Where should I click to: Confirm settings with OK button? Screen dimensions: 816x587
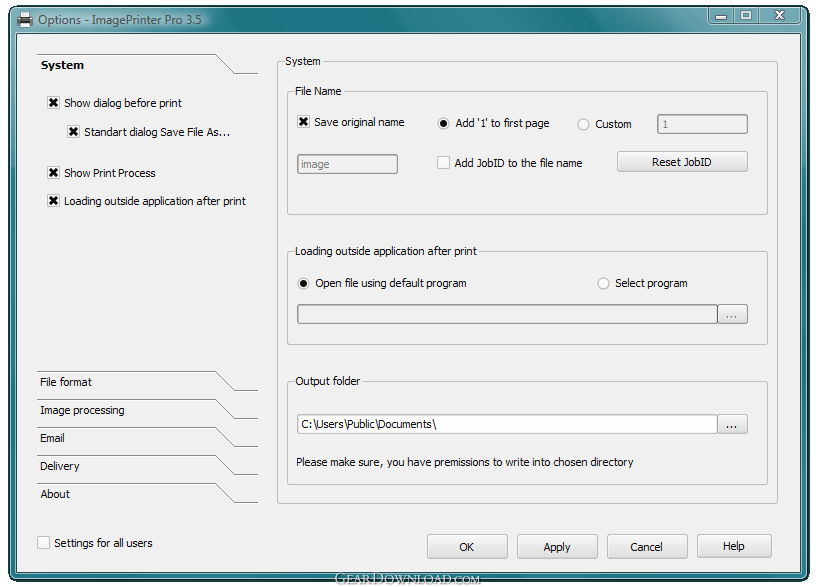(x=467, y=546)
